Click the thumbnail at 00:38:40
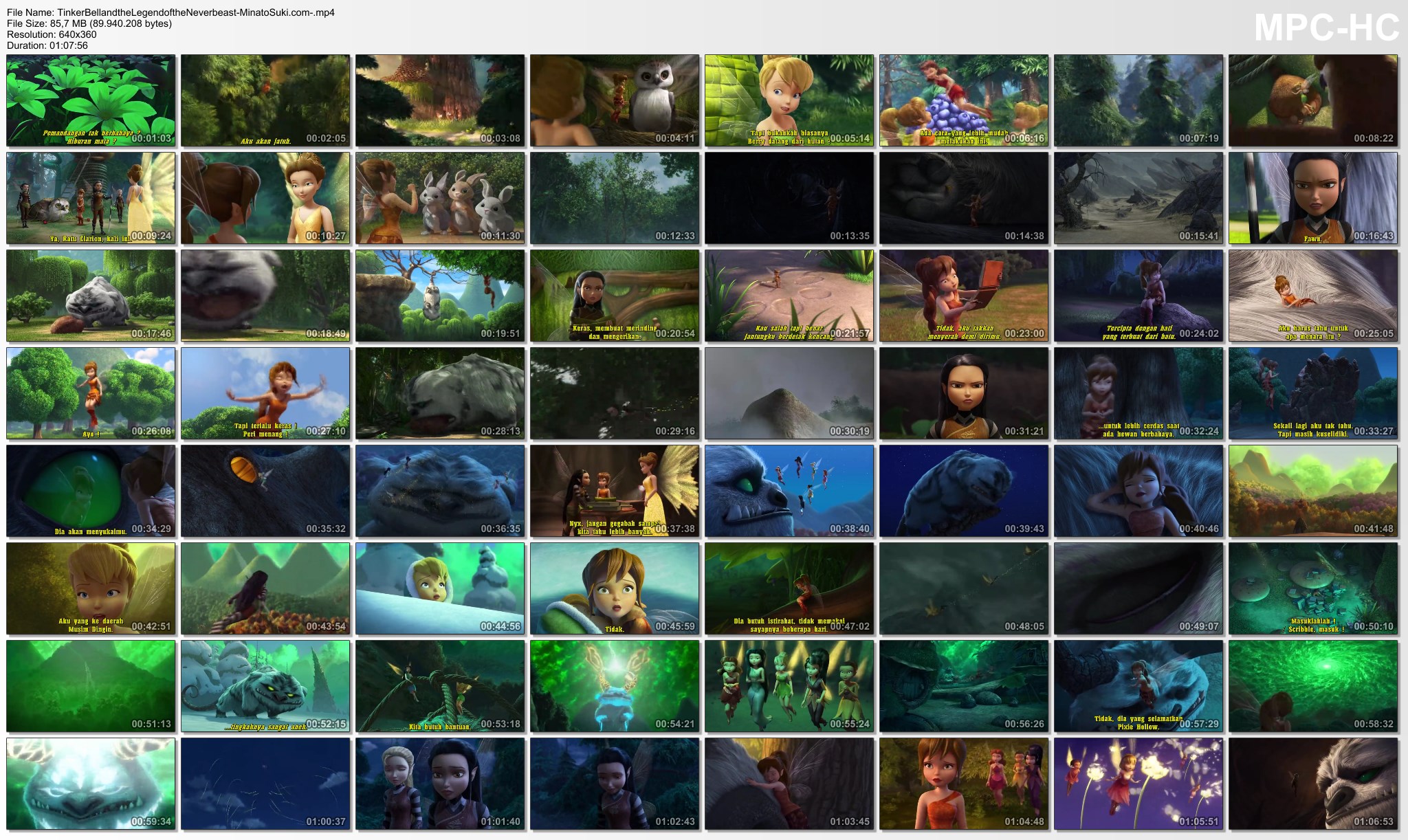Screen dimensions: 1408x840 pyautogui.click(x=789, y=491)
